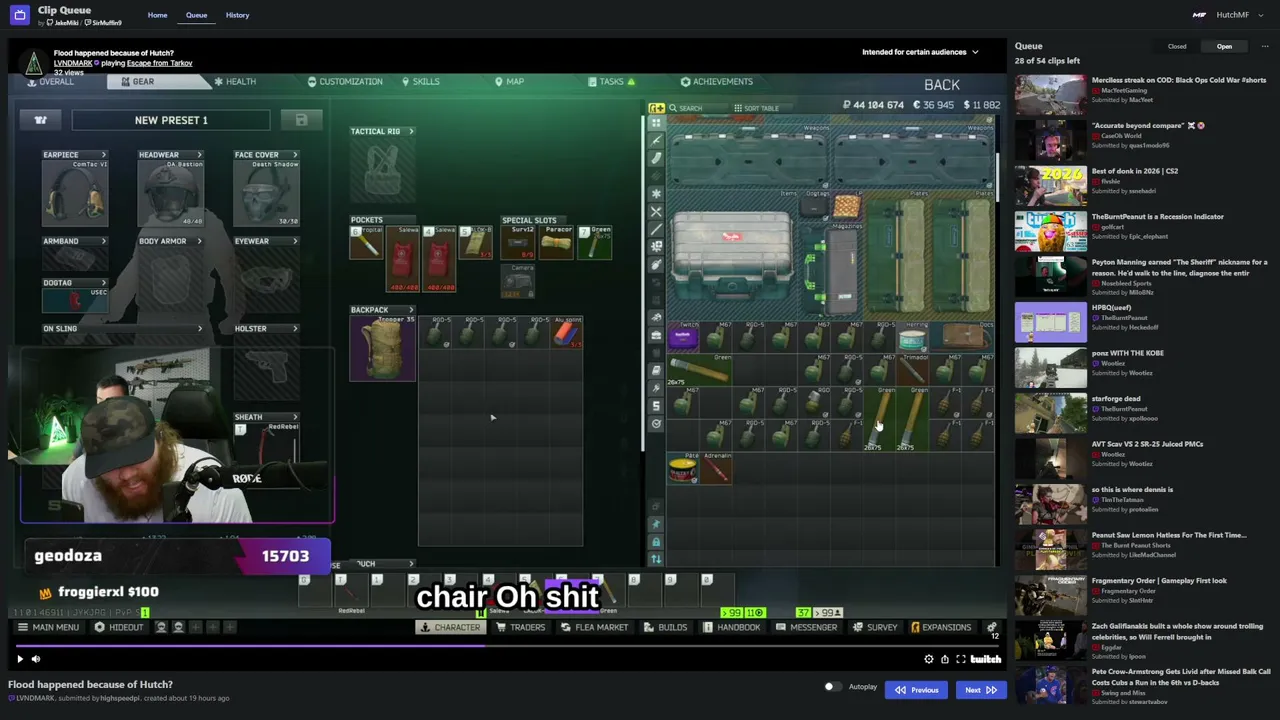
Task: Visit the JakeMiki profile link
Action: (x=64, y=22)
